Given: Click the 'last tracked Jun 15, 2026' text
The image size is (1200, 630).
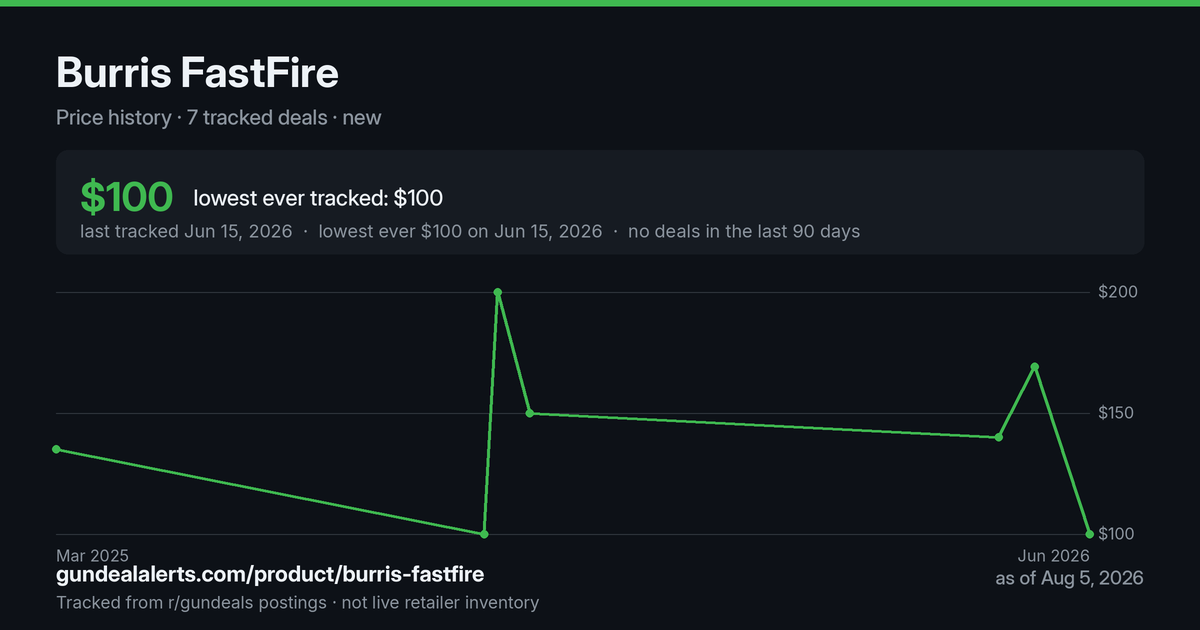Looking at the screenshot, I should [186, 231].
